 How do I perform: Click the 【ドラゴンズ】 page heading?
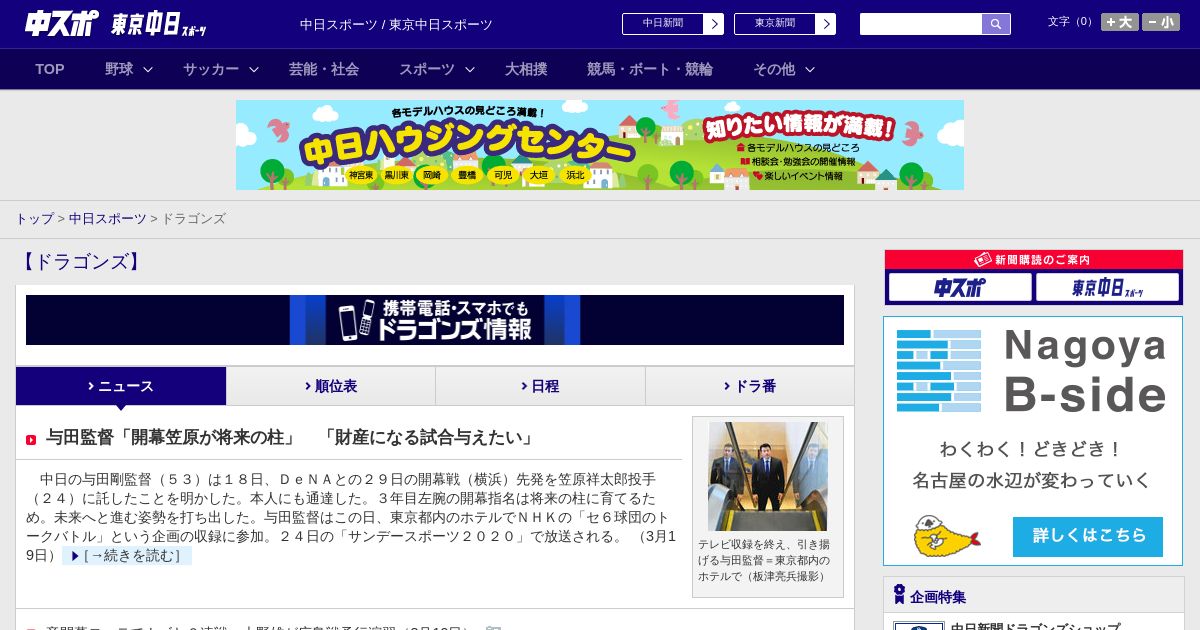pyautogui.click(x=81, y=262)
